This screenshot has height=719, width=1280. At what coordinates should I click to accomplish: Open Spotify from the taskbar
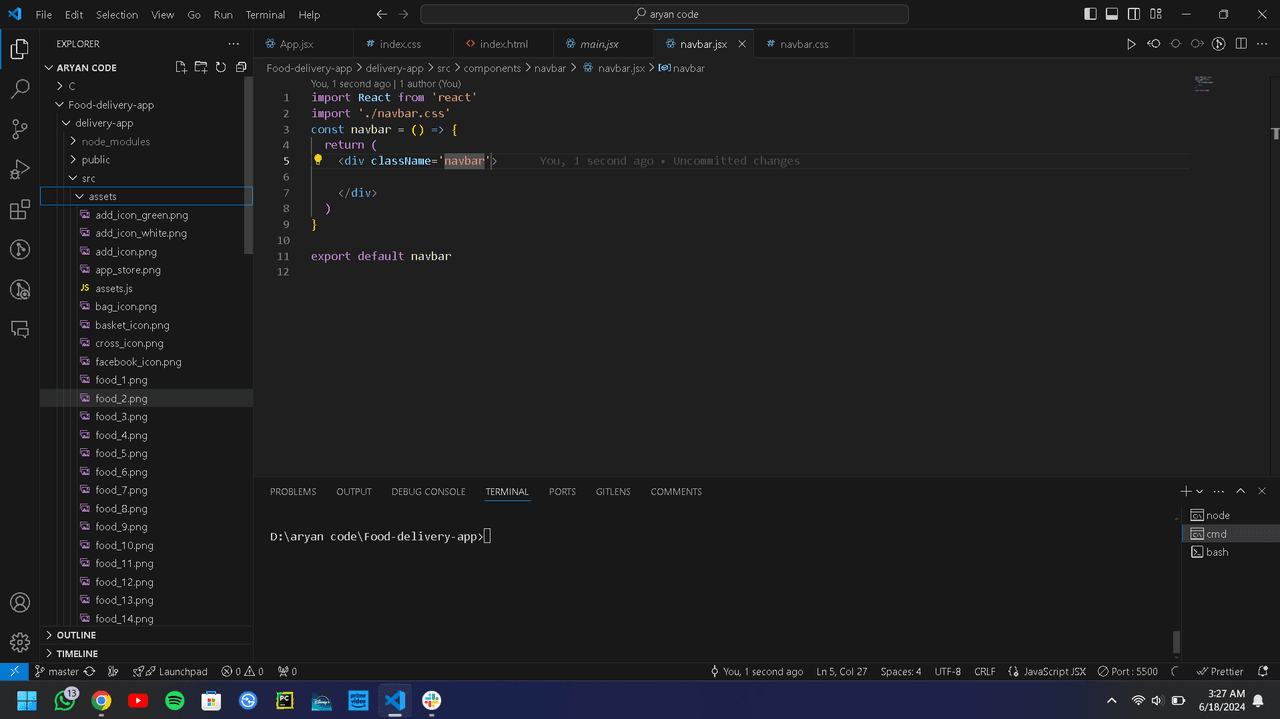tap(174, 701)
